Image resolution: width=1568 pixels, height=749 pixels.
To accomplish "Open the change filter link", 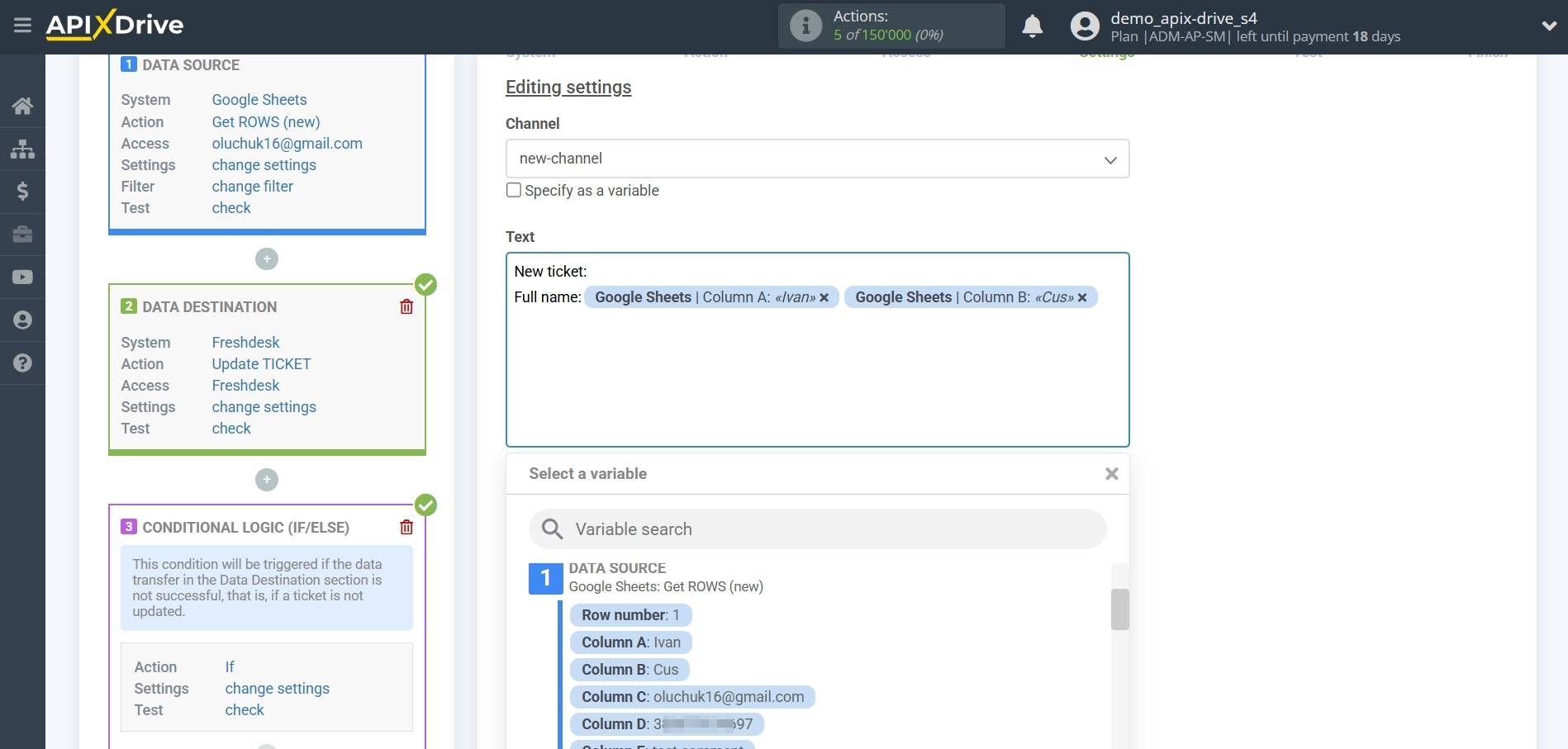I will pyautogui.click(x=252, y=187).
